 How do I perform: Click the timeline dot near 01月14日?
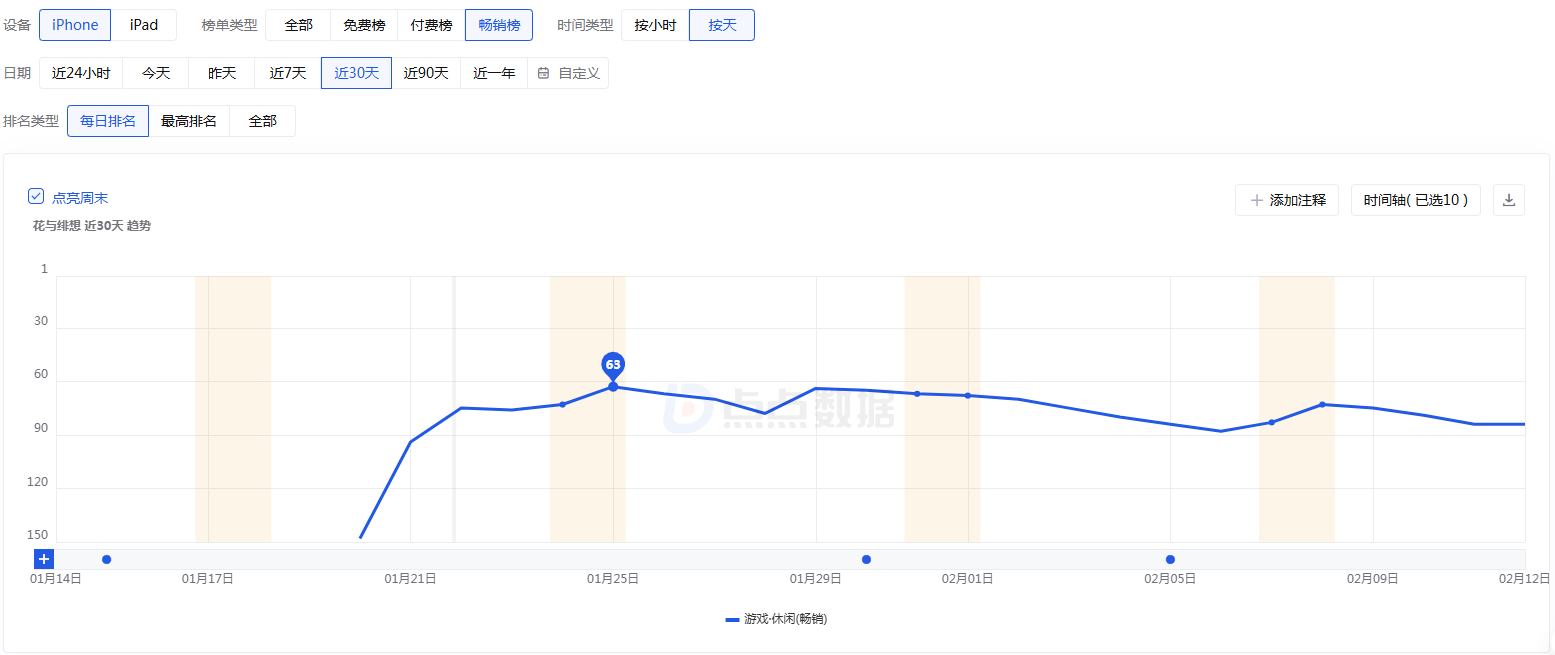106,559
